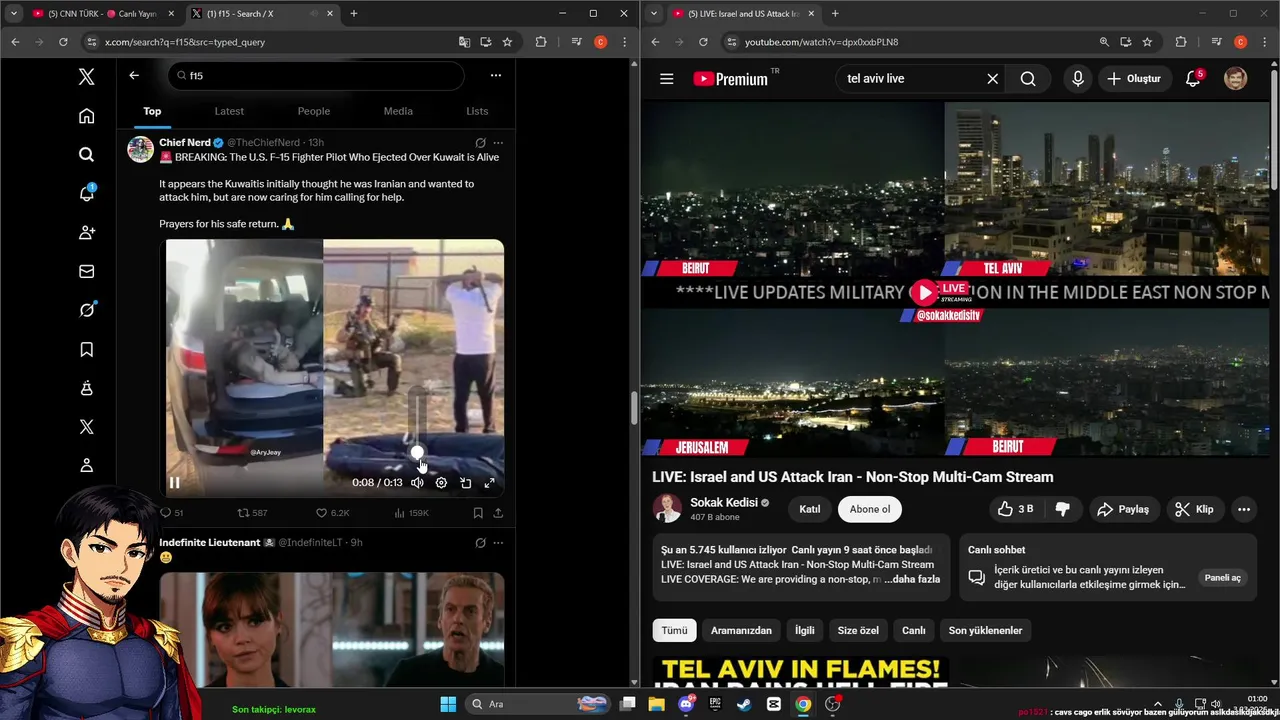The width and height of the screenshot is (1280, 720).
Task: Open X notifications bell in sidebar
Action: 87,193
